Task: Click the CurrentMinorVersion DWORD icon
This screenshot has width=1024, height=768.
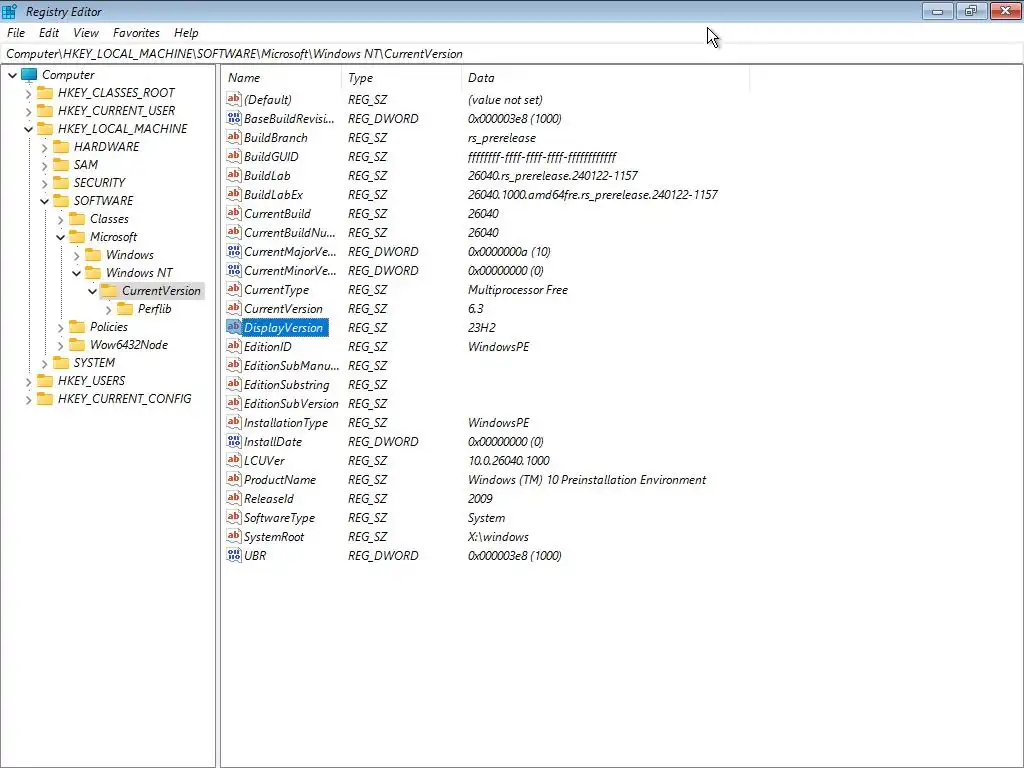Action: pos(234,270)
